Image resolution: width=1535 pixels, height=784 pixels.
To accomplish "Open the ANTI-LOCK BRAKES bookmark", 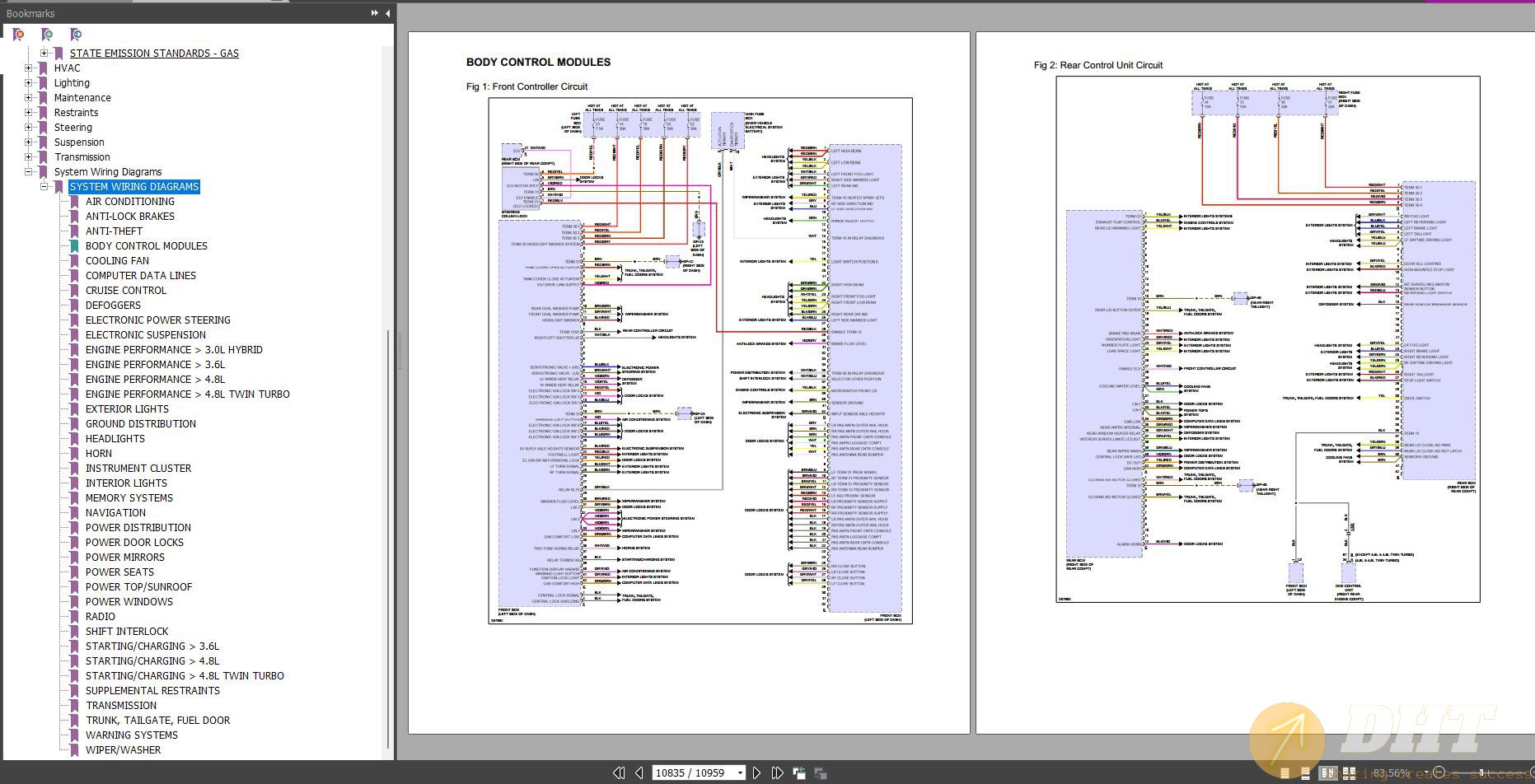I will pyautogui.click(x=130, y=217).
